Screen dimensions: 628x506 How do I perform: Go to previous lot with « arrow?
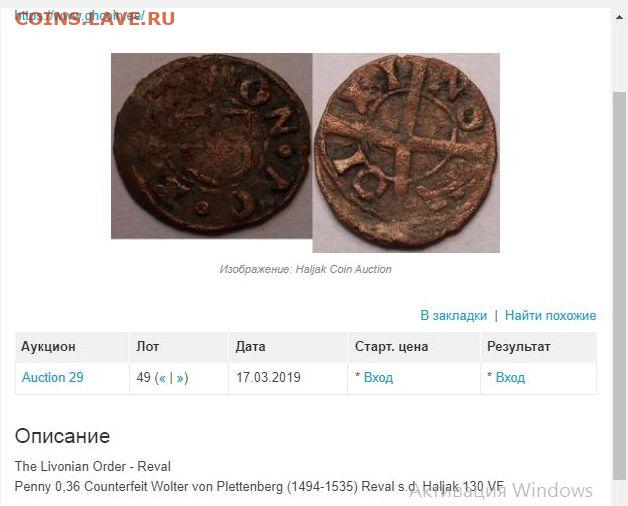point(162,378)
